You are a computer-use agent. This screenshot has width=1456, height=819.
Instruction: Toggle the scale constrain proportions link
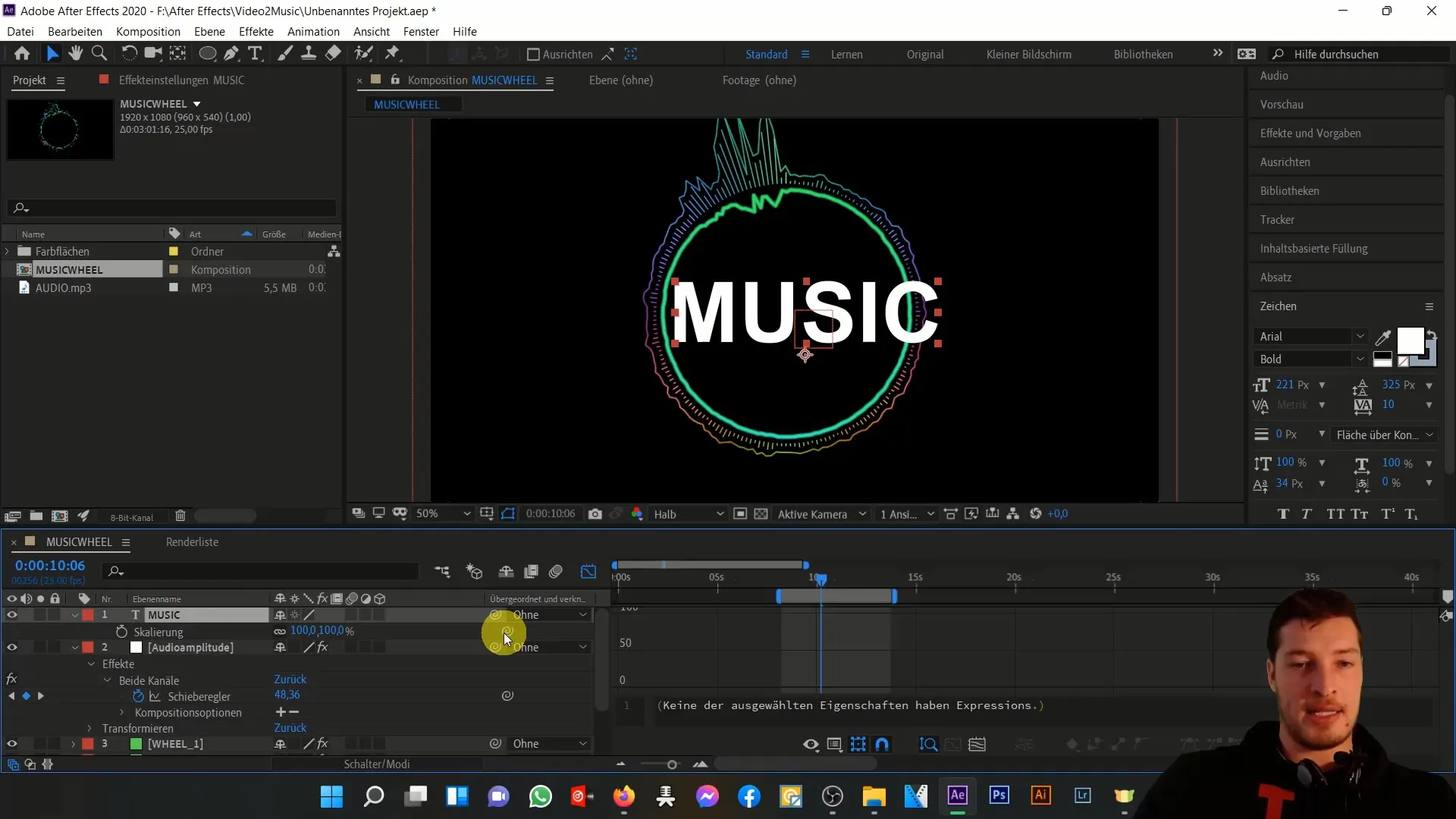280,631
